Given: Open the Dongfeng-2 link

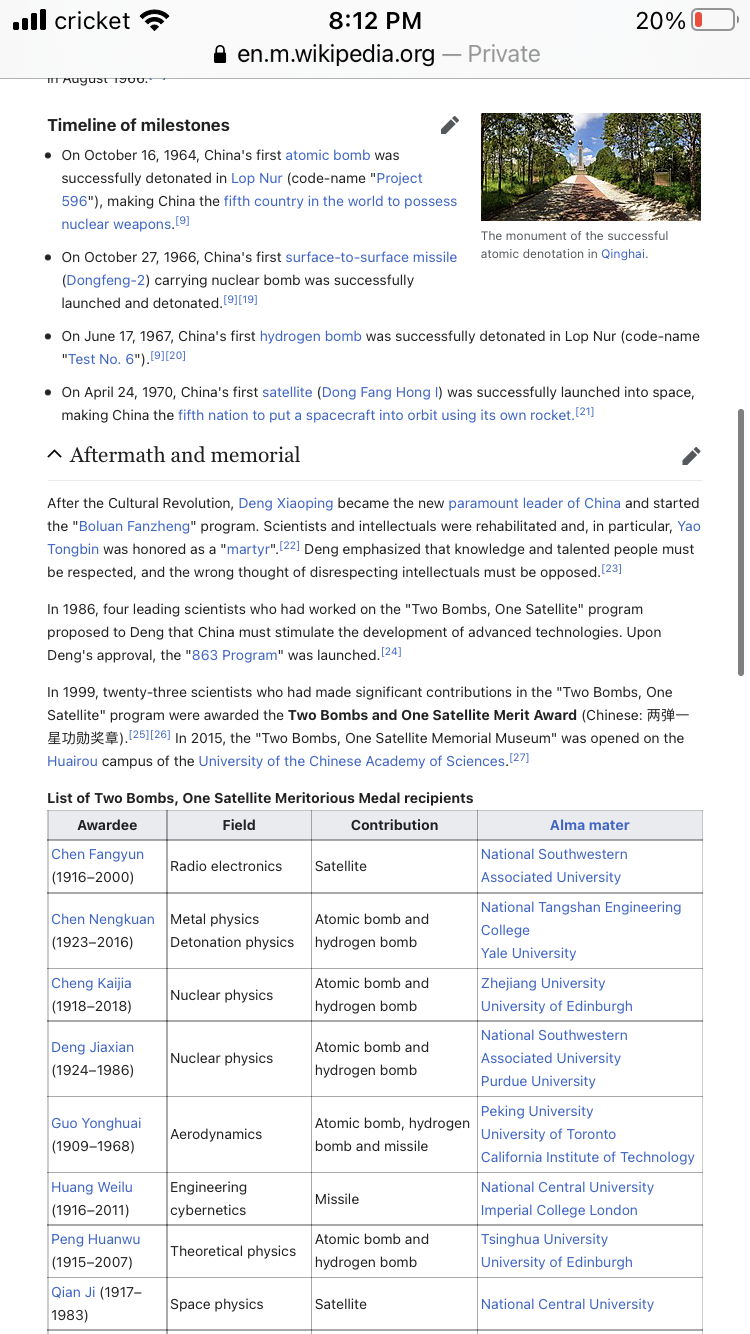Looking at the screenshot, I should pos(105,280).
